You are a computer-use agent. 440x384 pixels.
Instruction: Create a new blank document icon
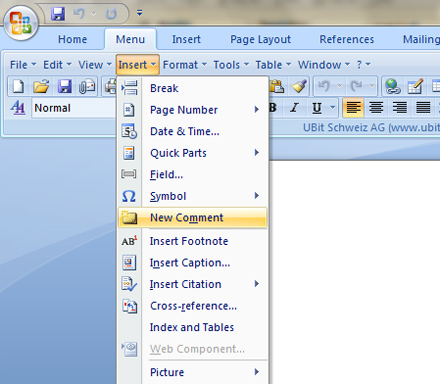[18, 86]
